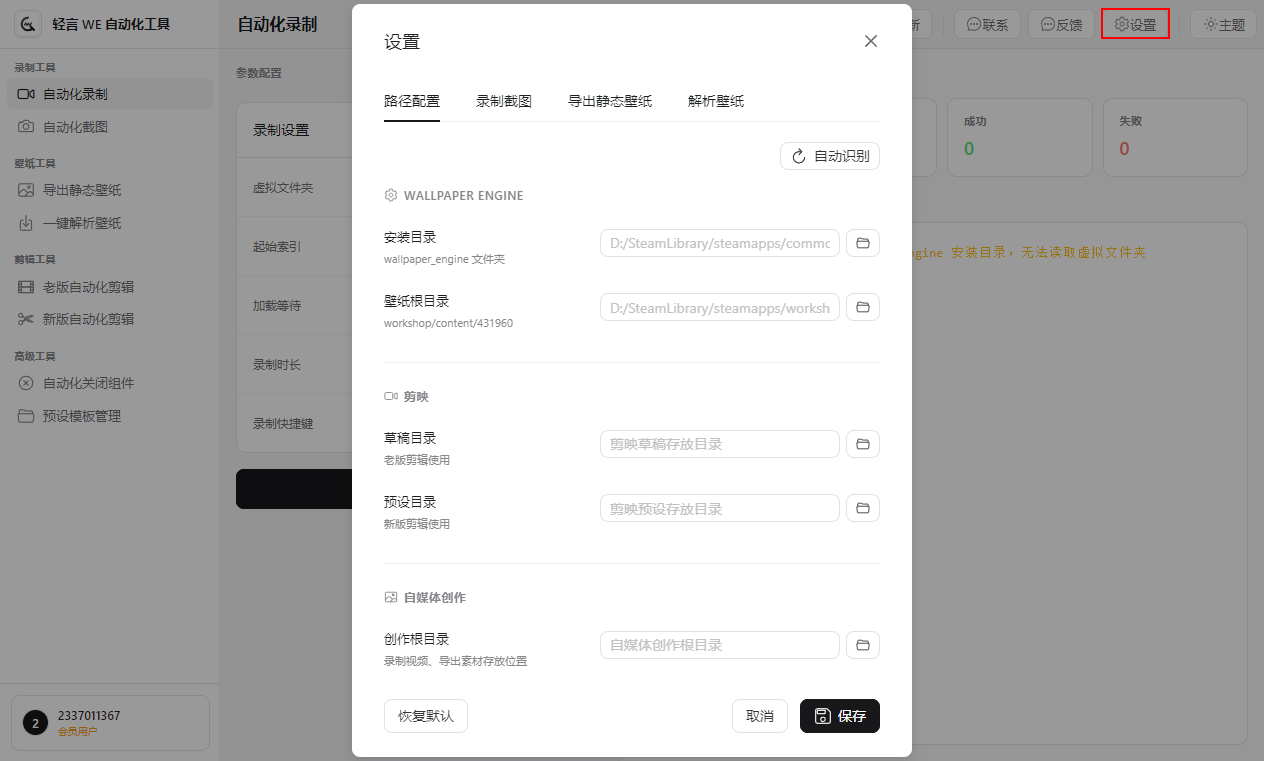Click the 剪映草稿存放目录 input field
The width and height of the screenshot is (1264, 761).
pyautogui.click(x=719, y=444)
